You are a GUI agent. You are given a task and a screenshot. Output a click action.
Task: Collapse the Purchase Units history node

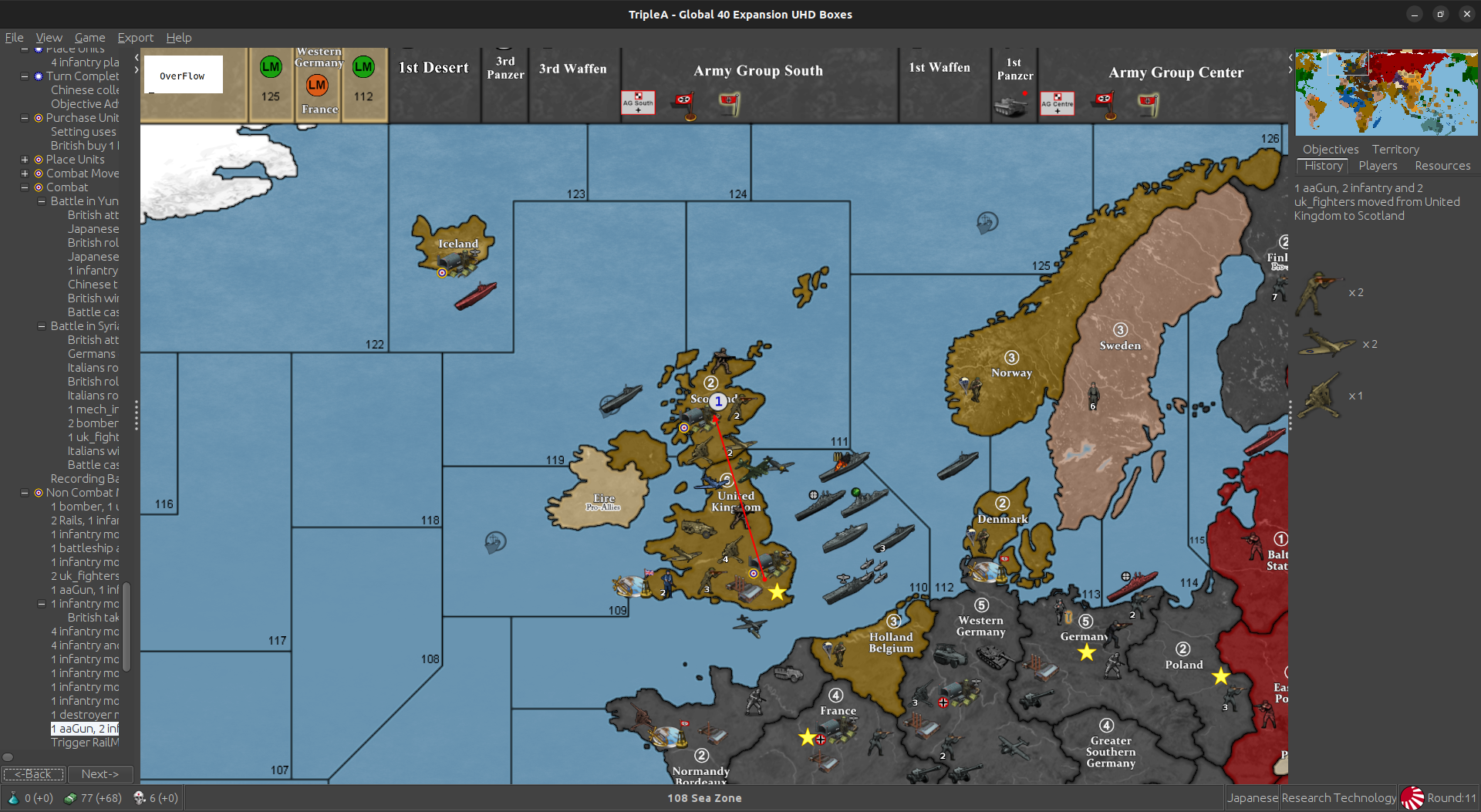point(25,118)
